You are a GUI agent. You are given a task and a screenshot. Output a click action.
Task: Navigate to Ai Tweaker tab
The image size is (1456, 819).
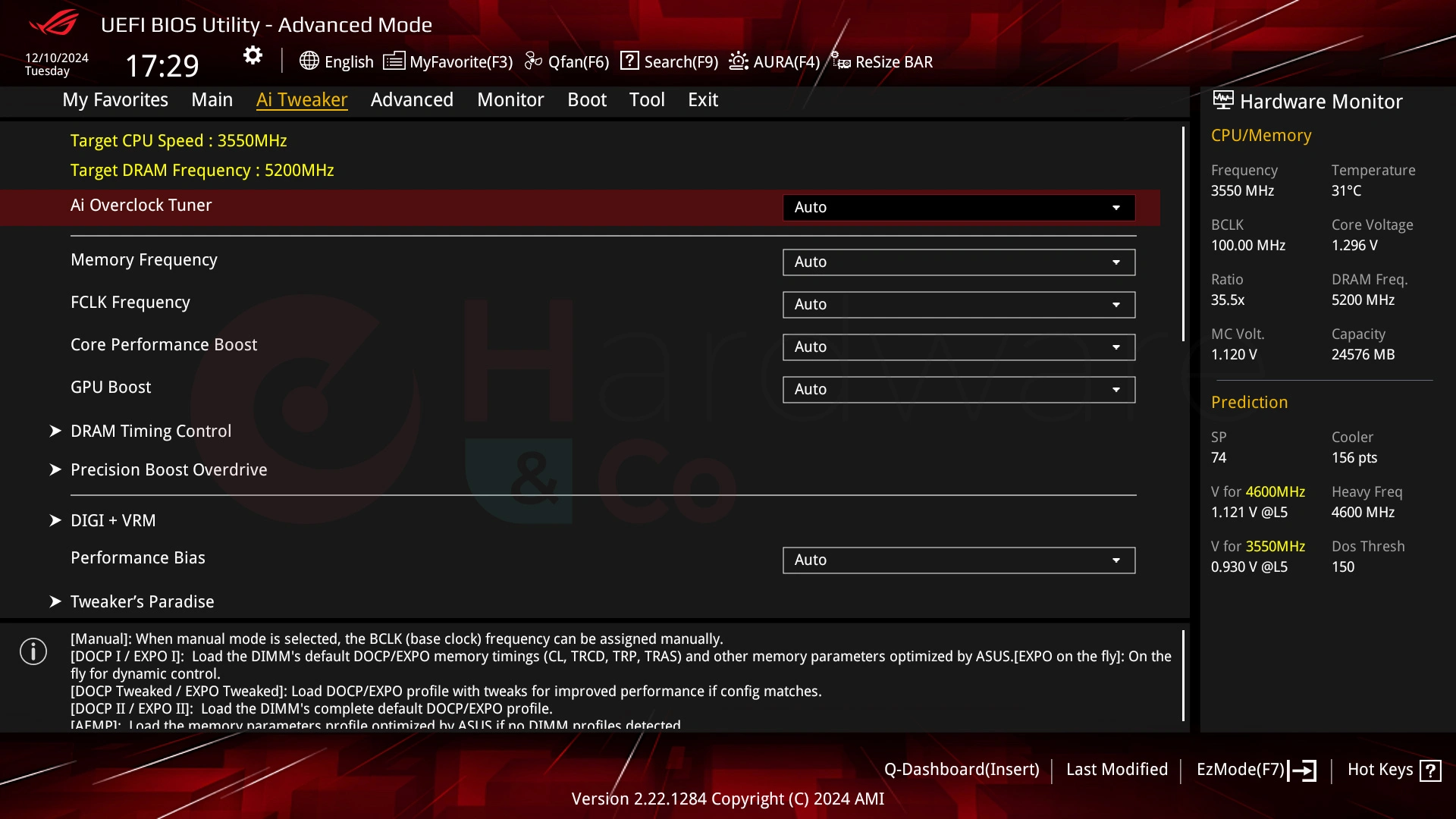pos(302,99)
